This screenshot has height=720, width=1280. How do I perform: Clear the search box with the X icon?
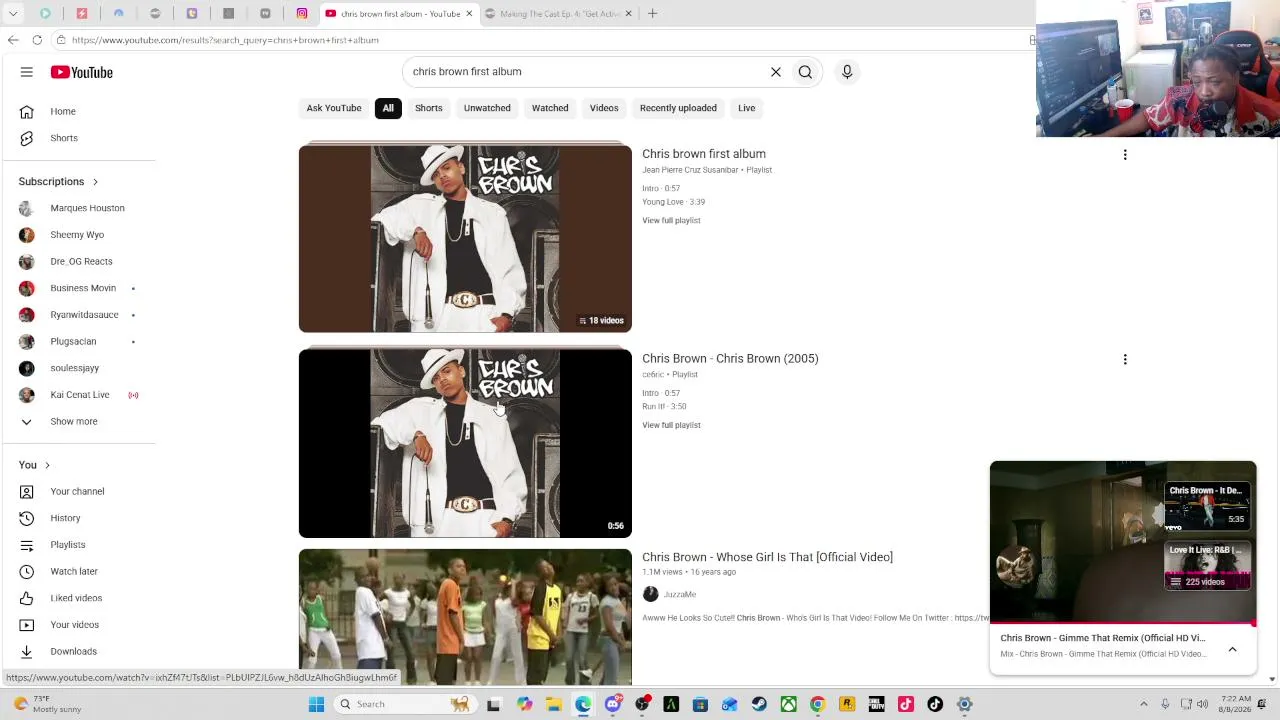(776, 72)
